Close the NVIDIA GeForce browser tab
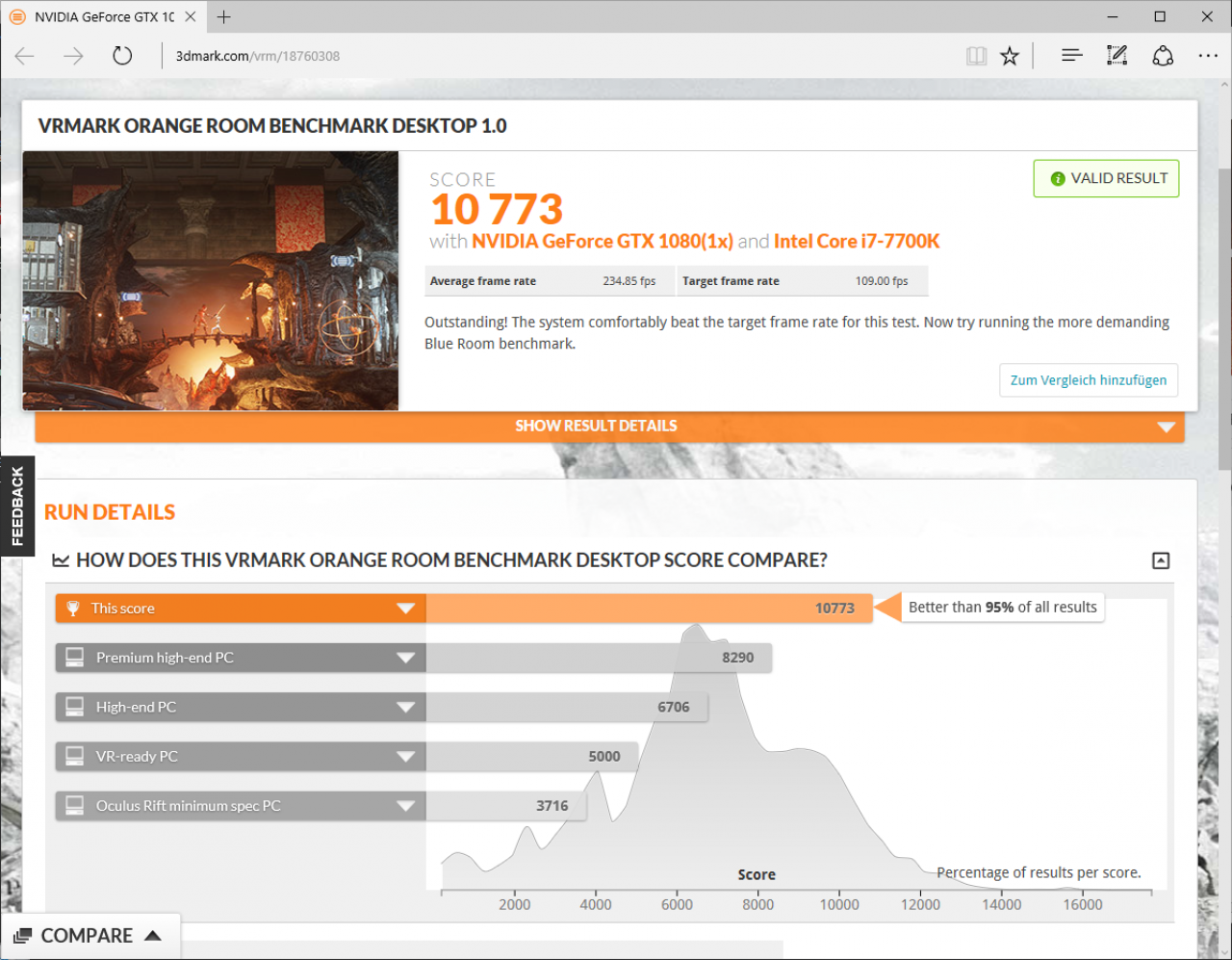 point(191,16)
